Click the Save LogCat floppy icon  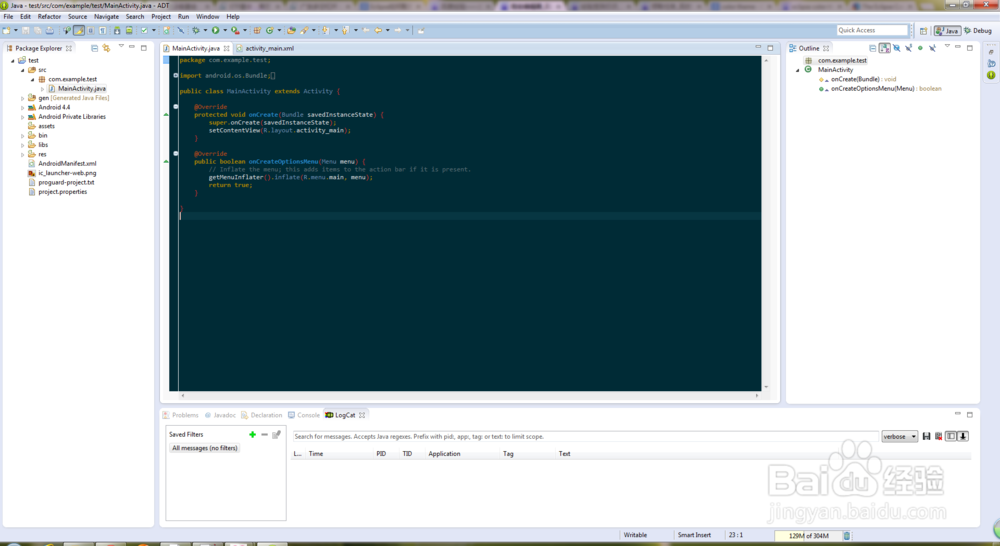pos(926,437)
